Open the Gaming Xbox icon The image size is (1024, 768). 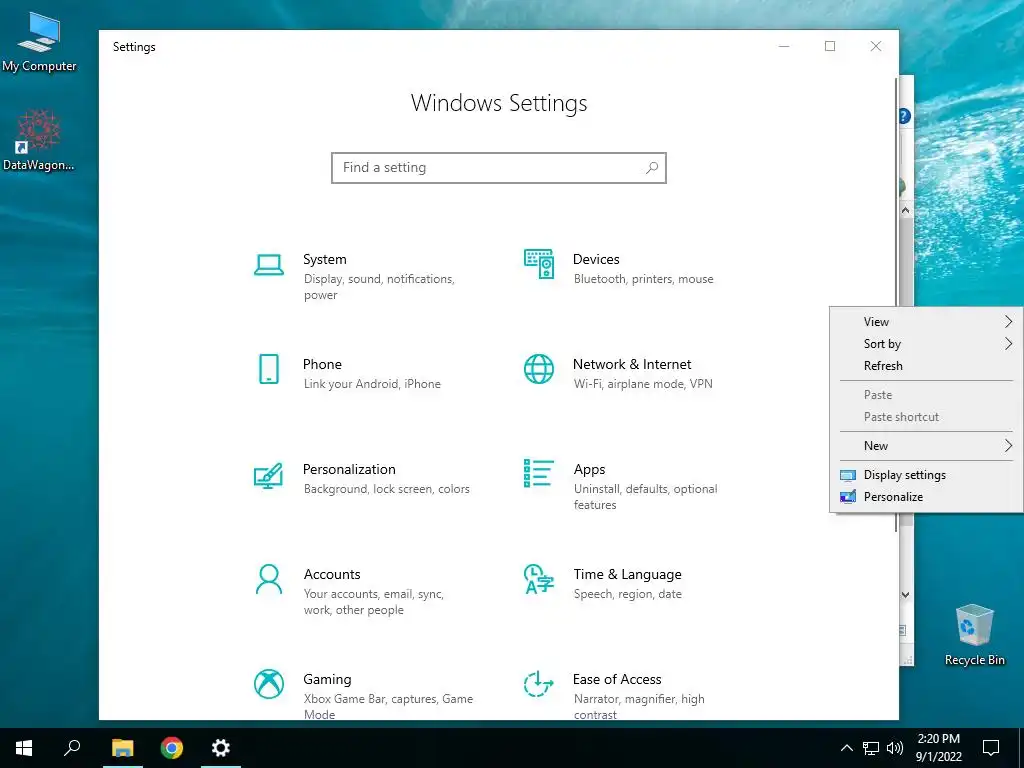pyautogui.click(x=268, y=684)
